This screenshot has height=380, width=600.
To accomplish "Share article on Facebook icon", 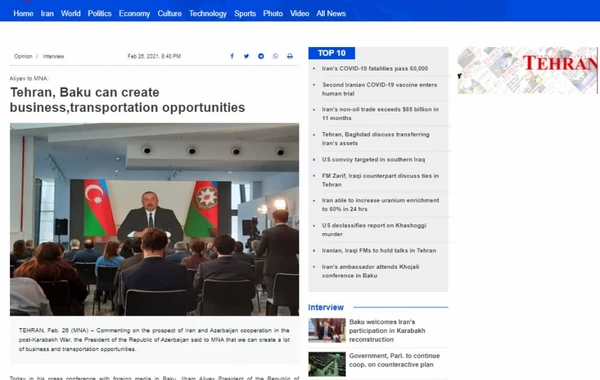I will [x=232, y=56].
